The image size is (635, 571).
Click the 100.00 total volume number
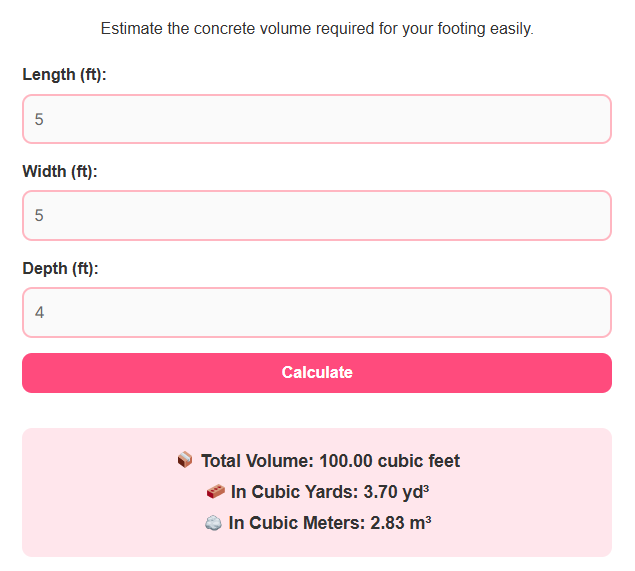(x=348, y=461)
